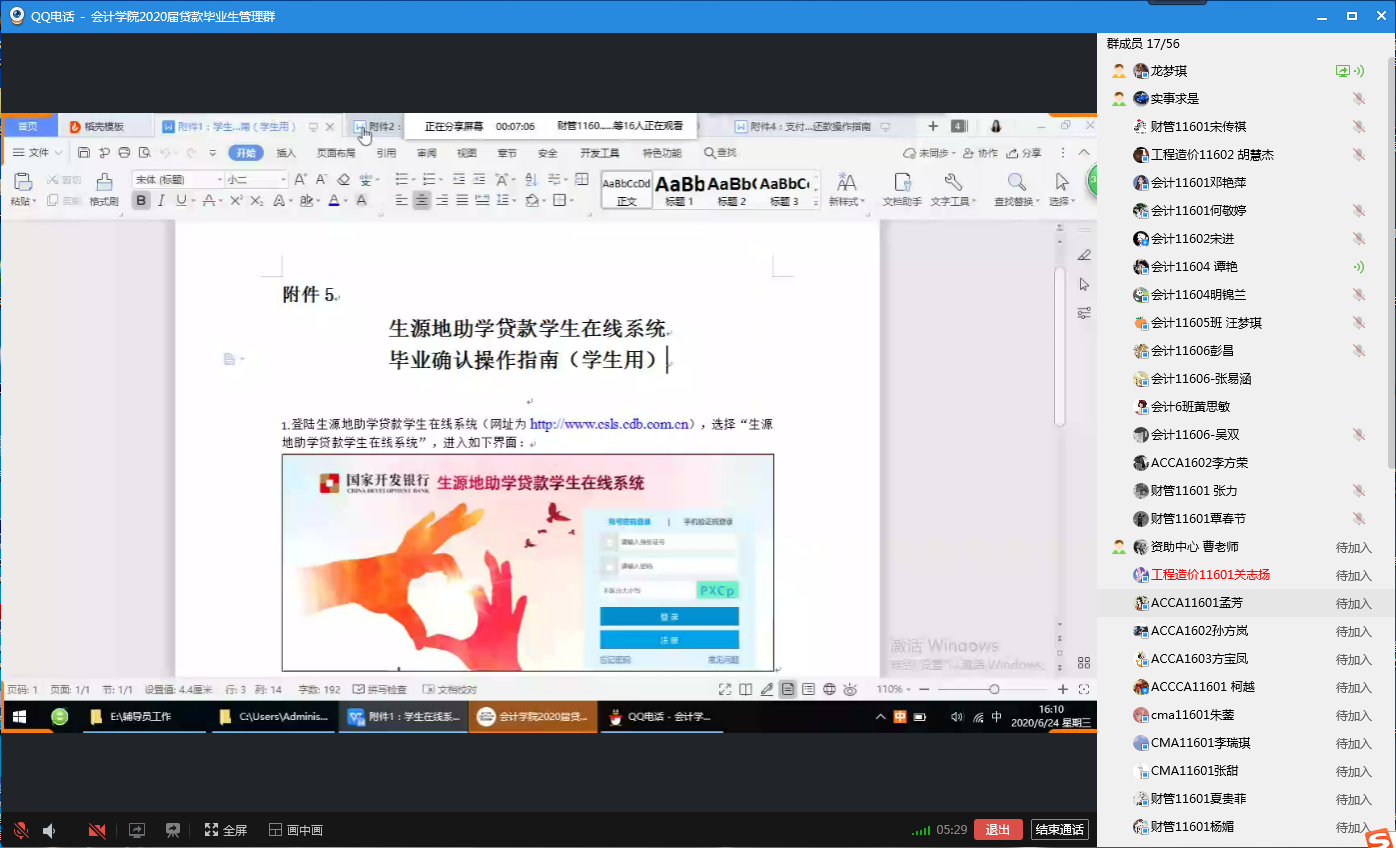1396x848 pixels.
Task: Click the zoom slider in the WPS status bar
Action: [993, 689]
